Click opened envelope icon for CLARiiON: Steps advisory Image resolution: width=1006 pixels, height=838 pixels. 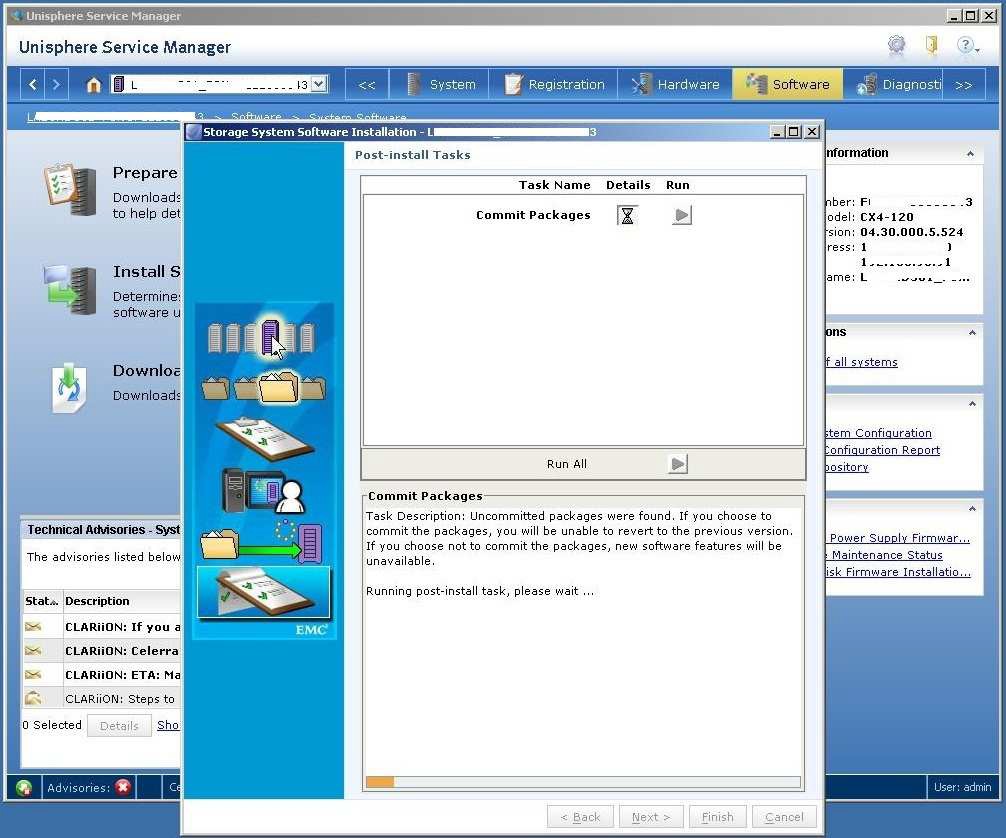point(33,697)
